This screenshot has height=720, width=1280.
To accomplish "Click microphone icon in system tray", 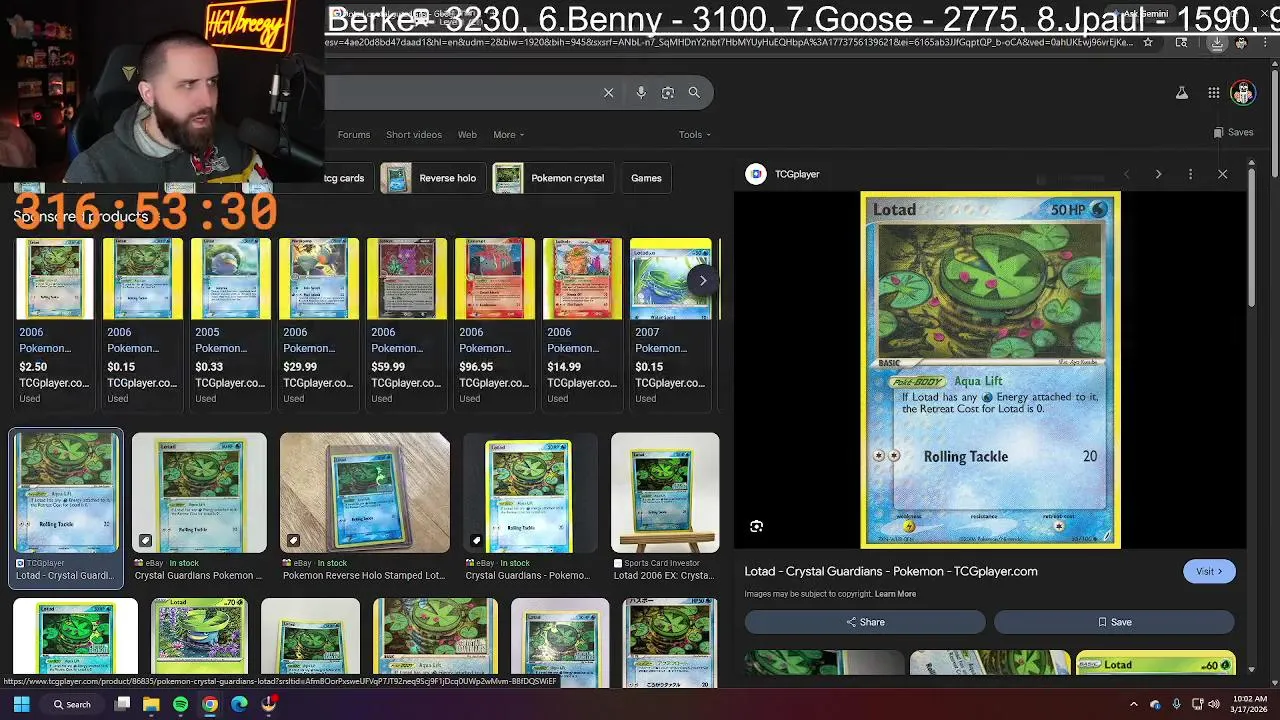I will (1176, 704).
